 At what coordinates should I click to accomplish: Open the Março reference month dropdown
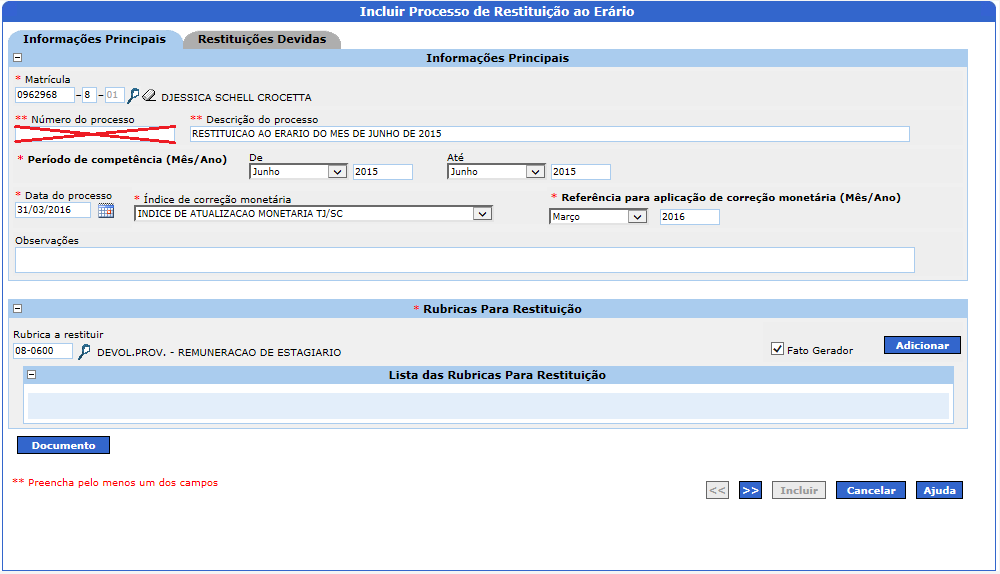(x=637, y=217)
